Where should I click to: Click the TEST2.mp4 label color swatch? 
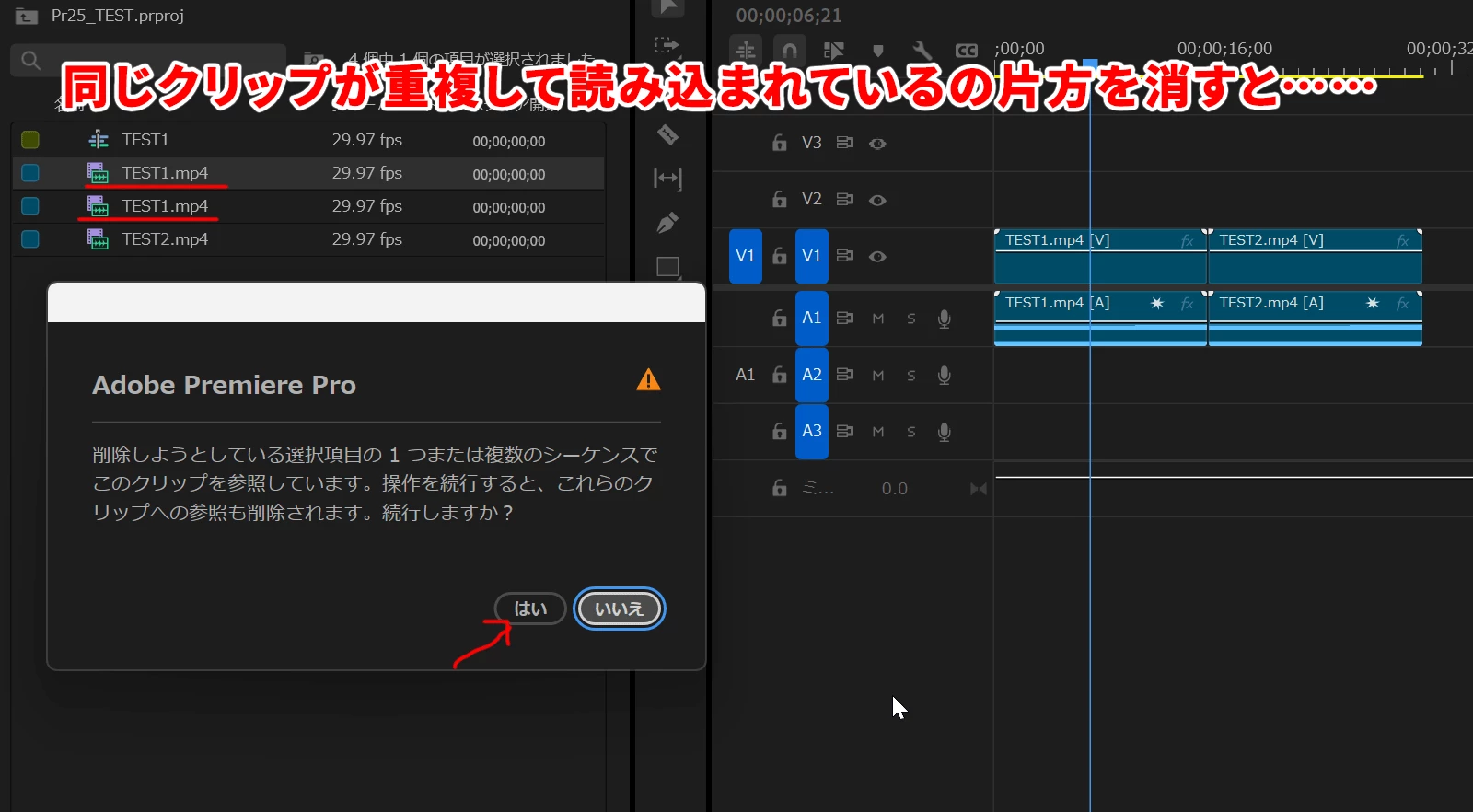[x=30, y=239]
